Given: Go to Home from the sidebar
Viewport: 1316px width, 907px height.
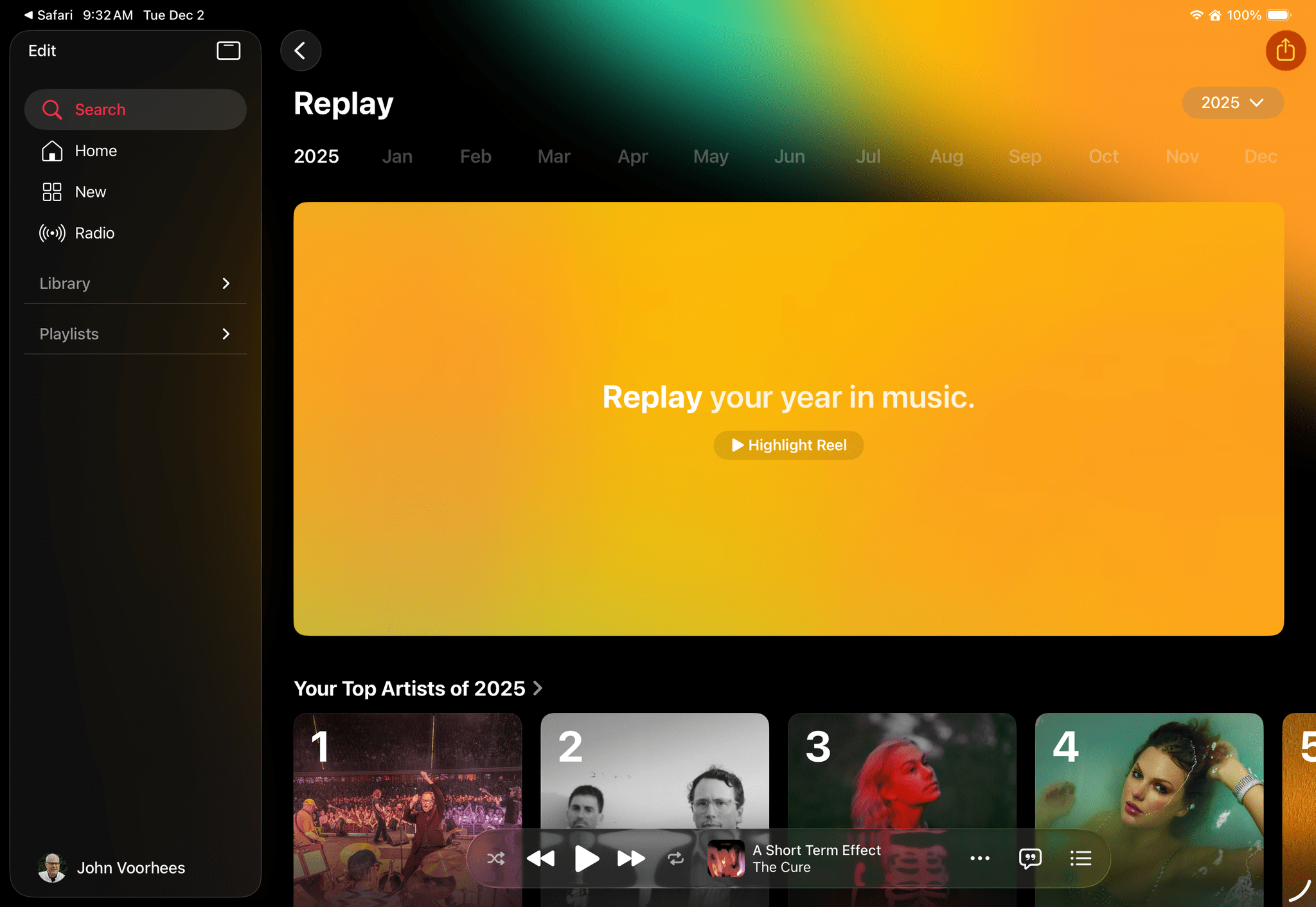Looking at the screenshot, I should click(x=95, y=151).
